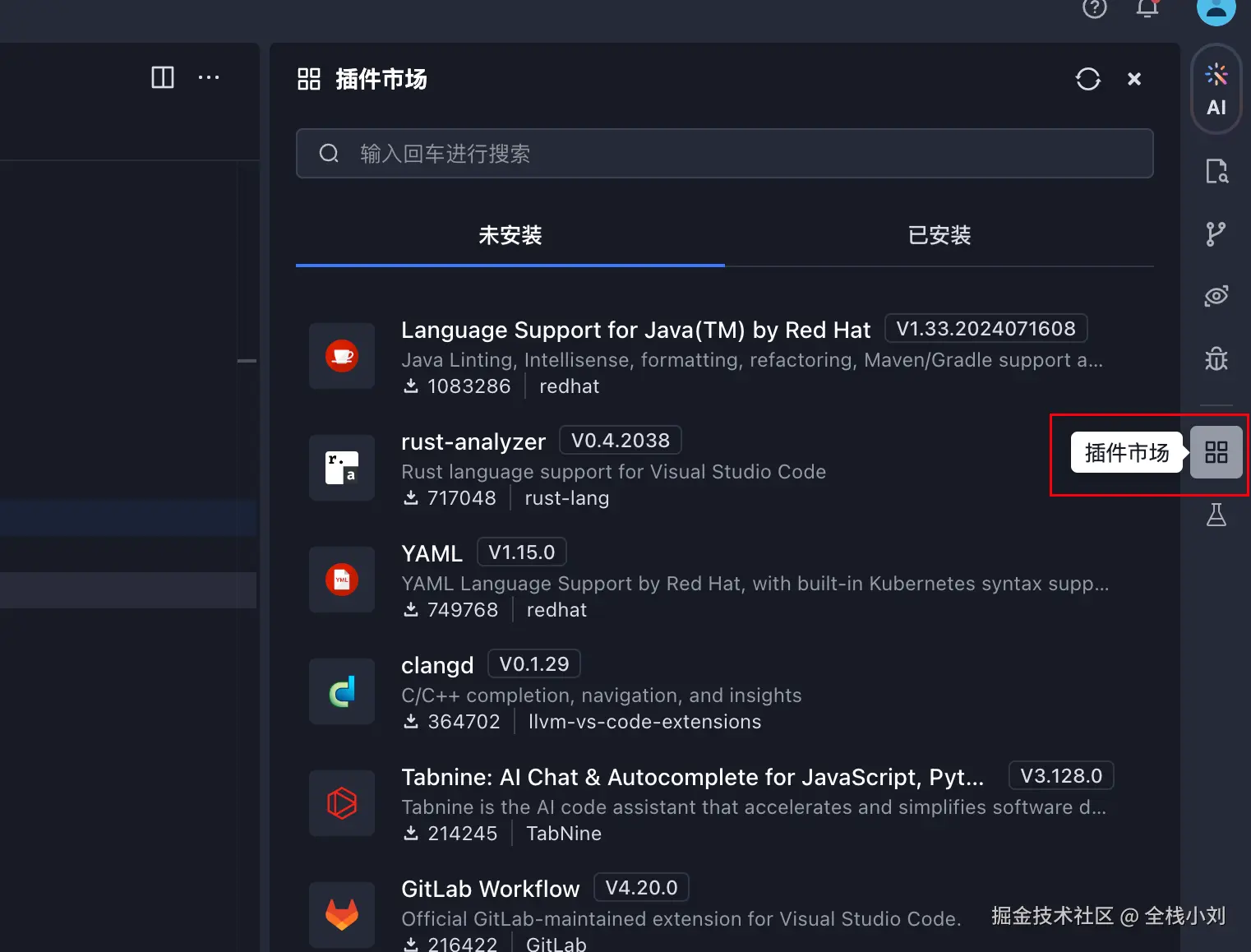Click version badge V1.15.0
The image size is (1251, 952).
point(522,552)
